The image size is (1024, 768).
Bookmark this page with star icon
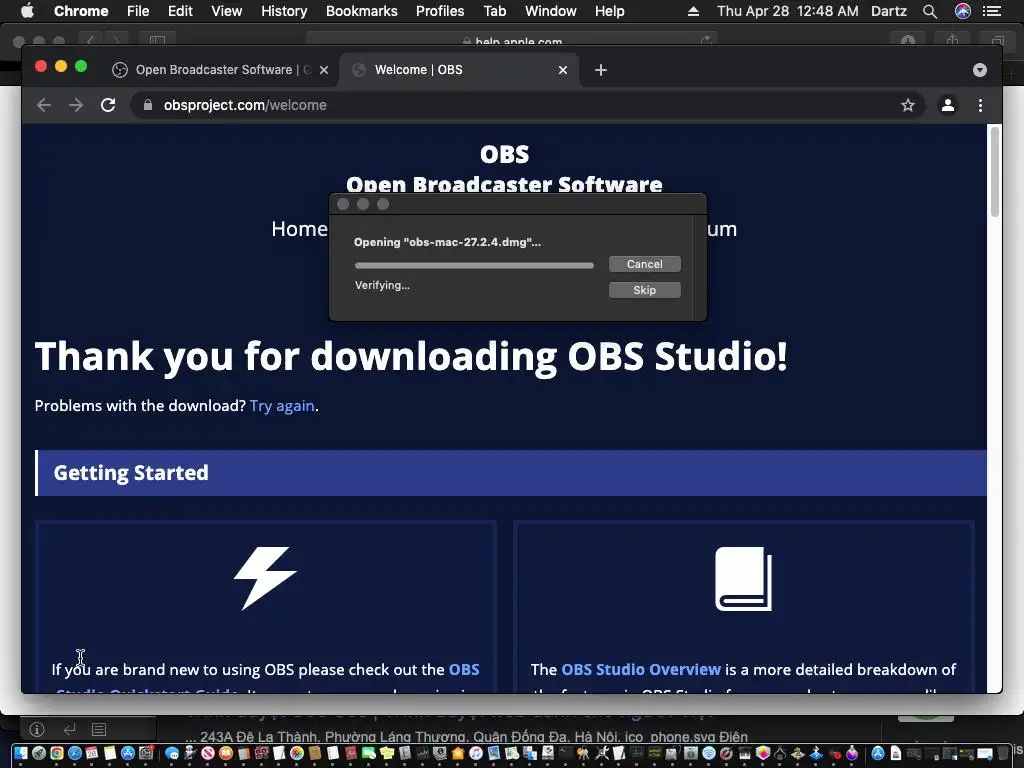click(908, 105)
